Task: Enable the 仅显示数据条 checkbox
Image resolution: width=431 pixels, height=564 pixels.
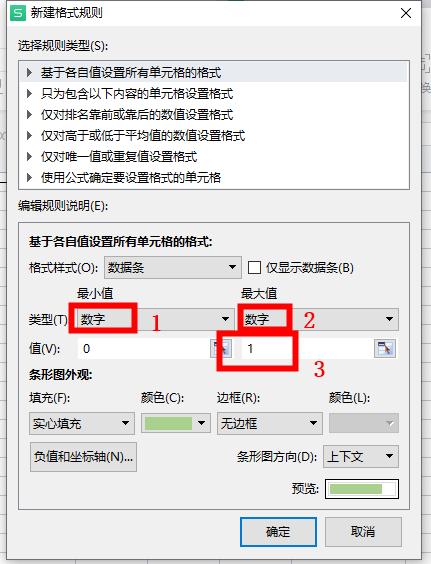Action: point(254,268)
